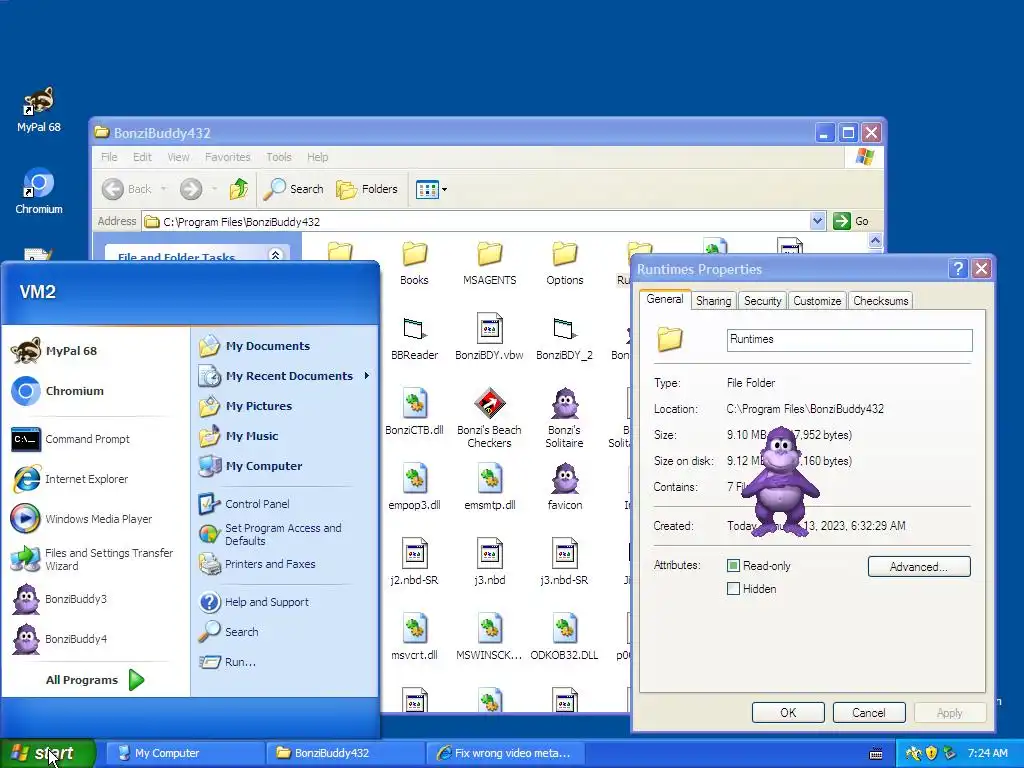This screenshot has height=768, width=1024.
Task: Open MyPal 68 desktop shortcut
Action: pos(39,109)
